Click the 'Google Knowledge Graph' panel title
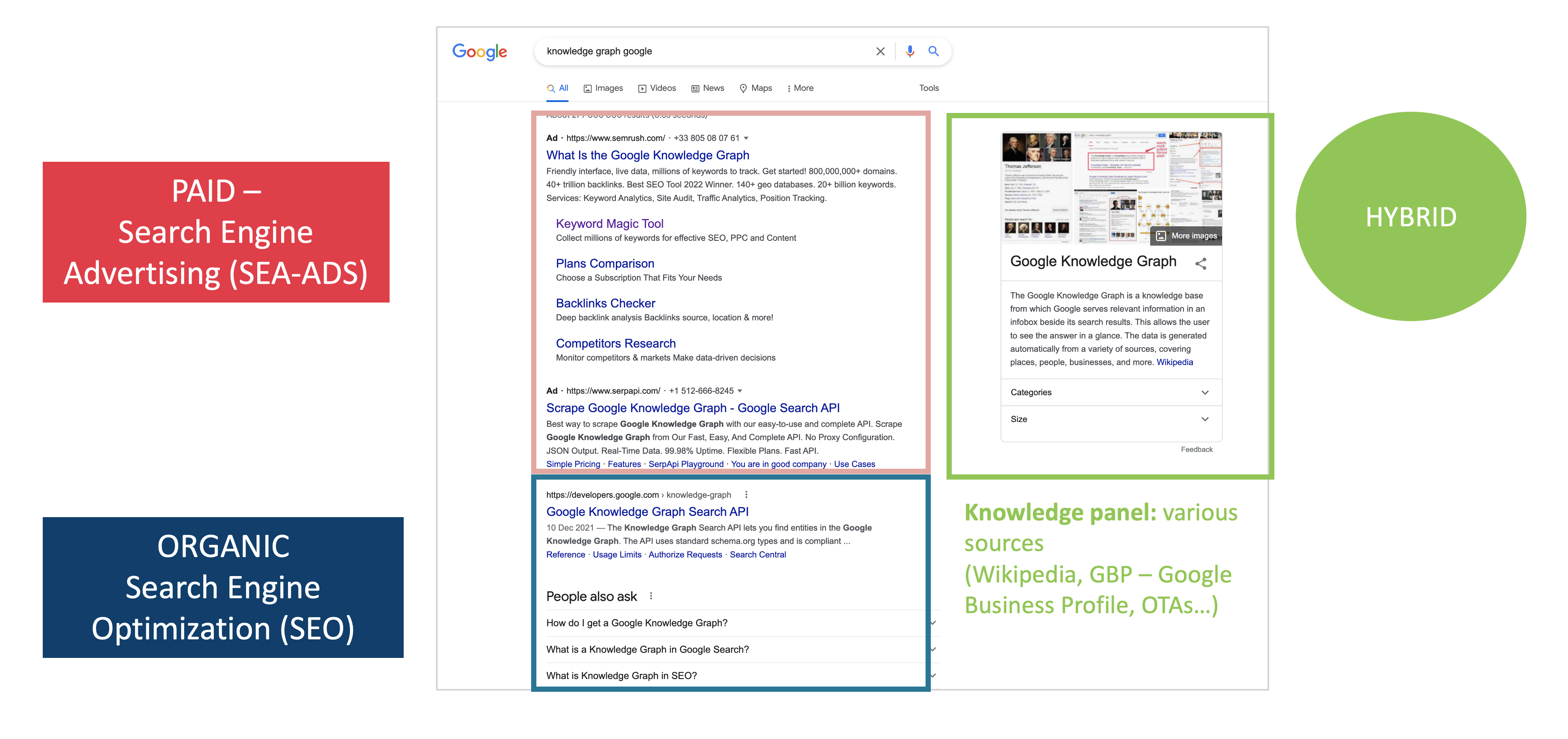1568x739 pixels. click(1093, 261)
